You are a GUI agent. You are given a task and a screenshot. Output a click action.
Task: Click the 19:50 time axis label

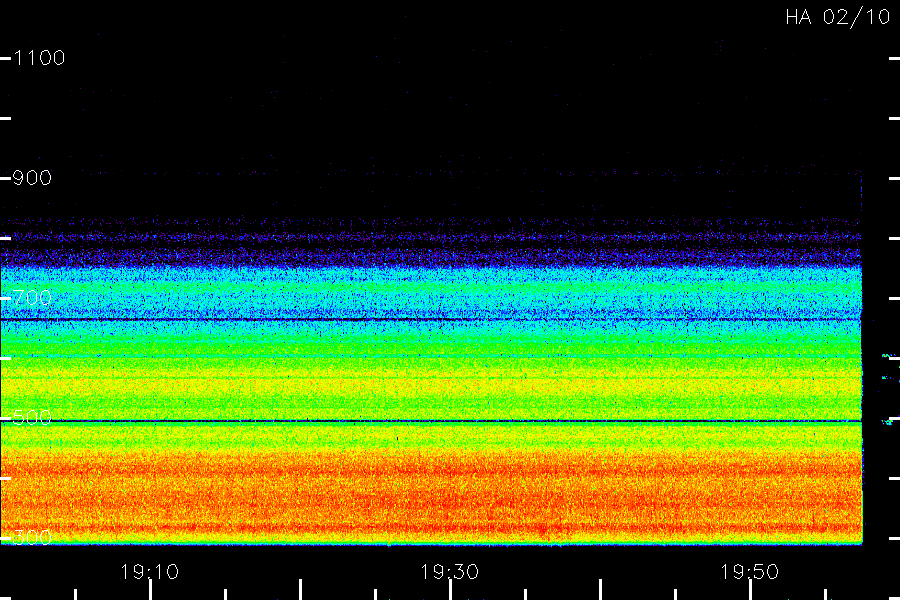[750, 572]
